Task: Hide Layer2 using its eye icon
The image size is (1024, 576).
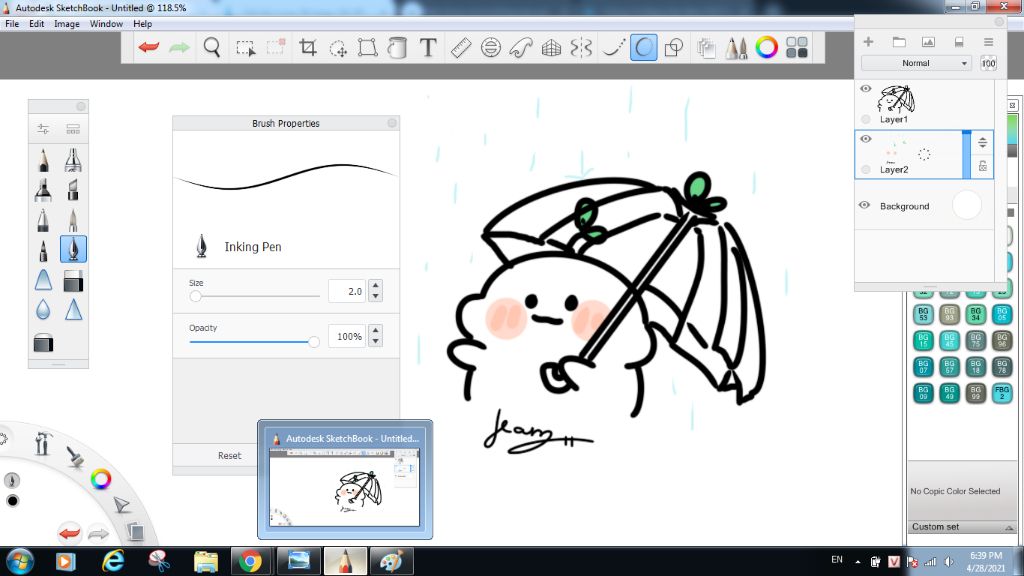Action: click(x=866, y=139)
